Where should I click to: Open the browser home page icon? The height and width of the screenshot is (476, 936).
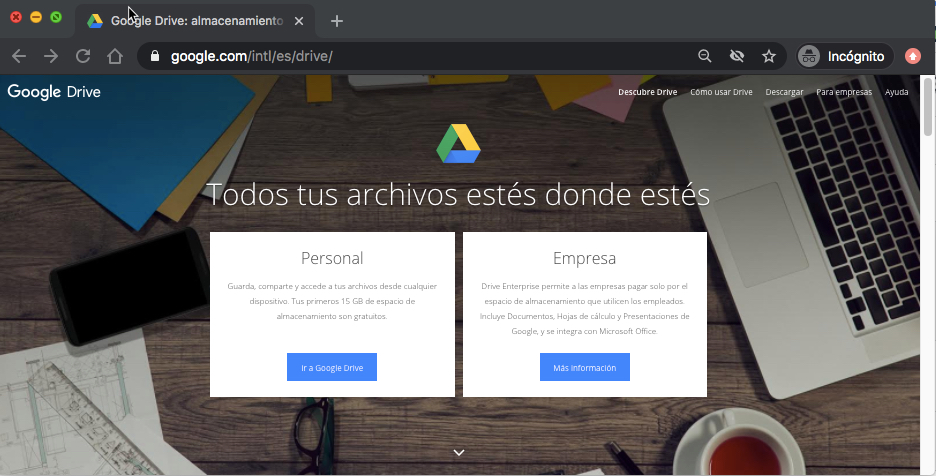point(115,56)
